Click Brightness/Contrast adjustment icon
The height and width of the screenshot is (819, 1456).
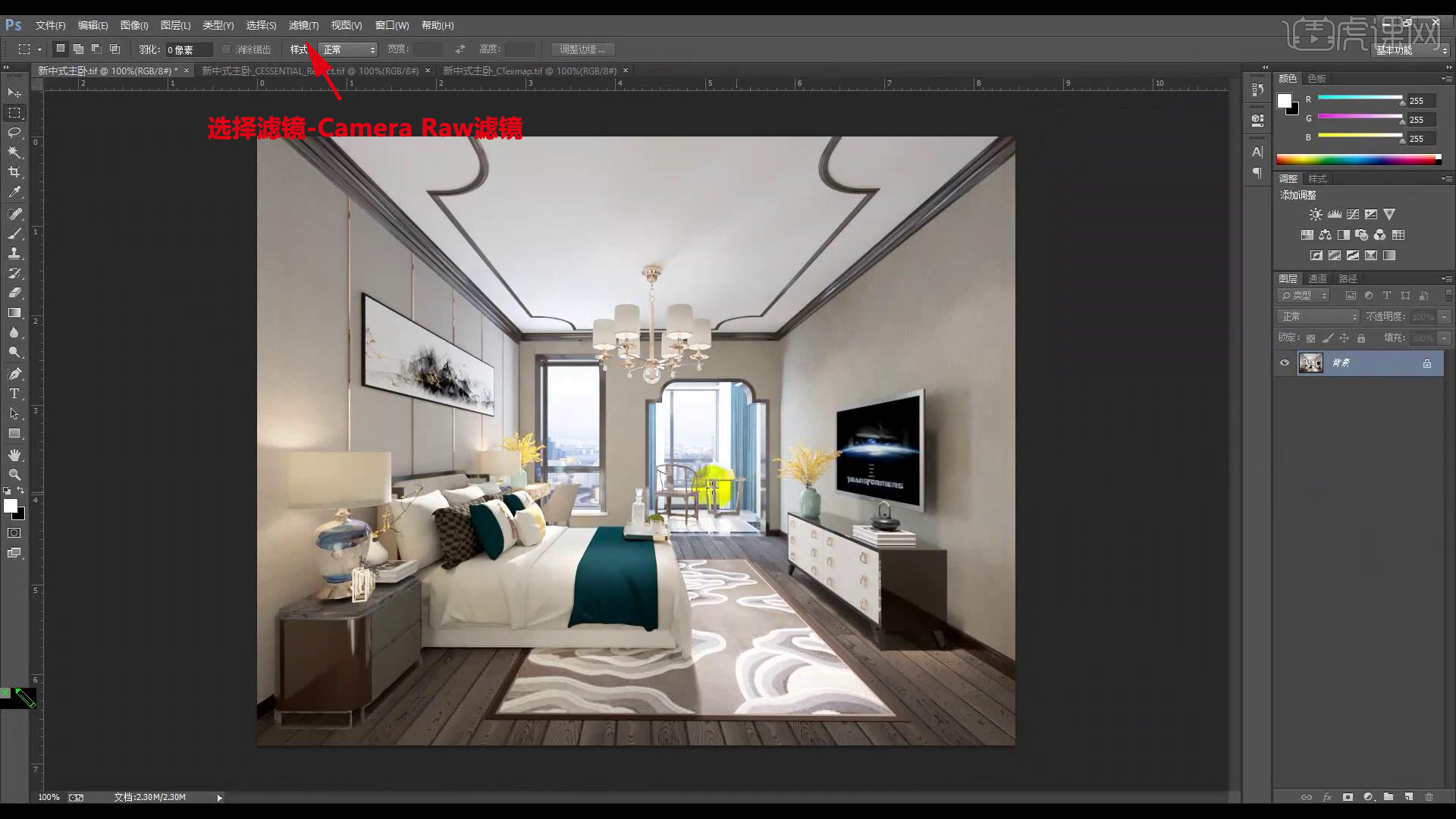pyautogui.click(x=1316, y=215)
